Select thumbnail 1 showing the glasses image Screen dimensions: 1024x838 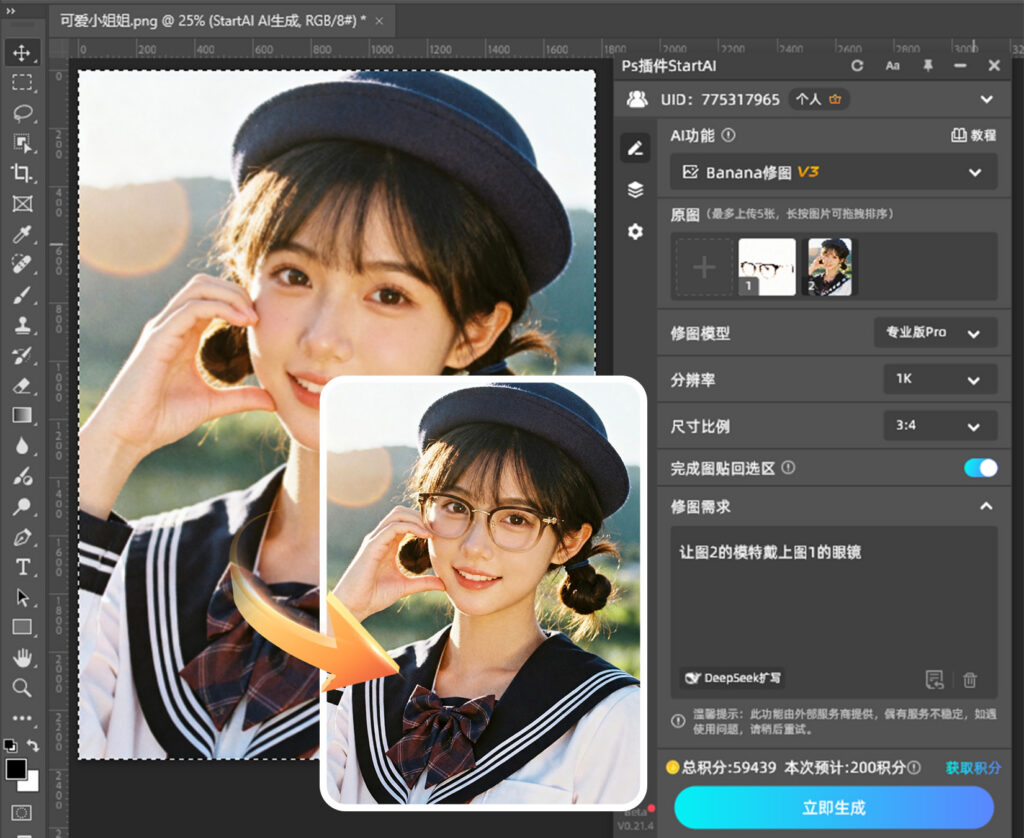pos(768,265)
